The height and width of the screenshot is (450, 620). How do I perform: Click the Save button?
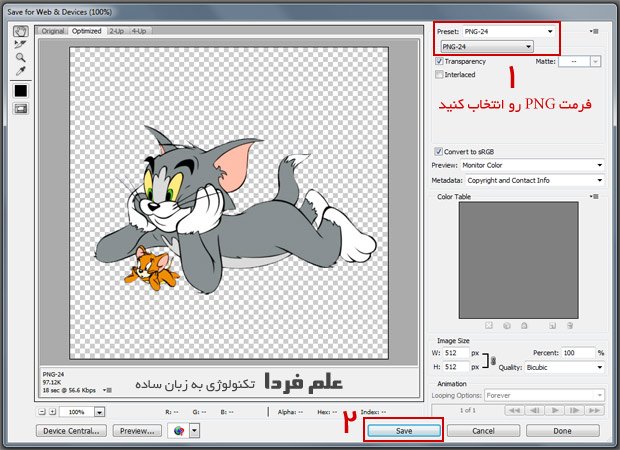402,430
